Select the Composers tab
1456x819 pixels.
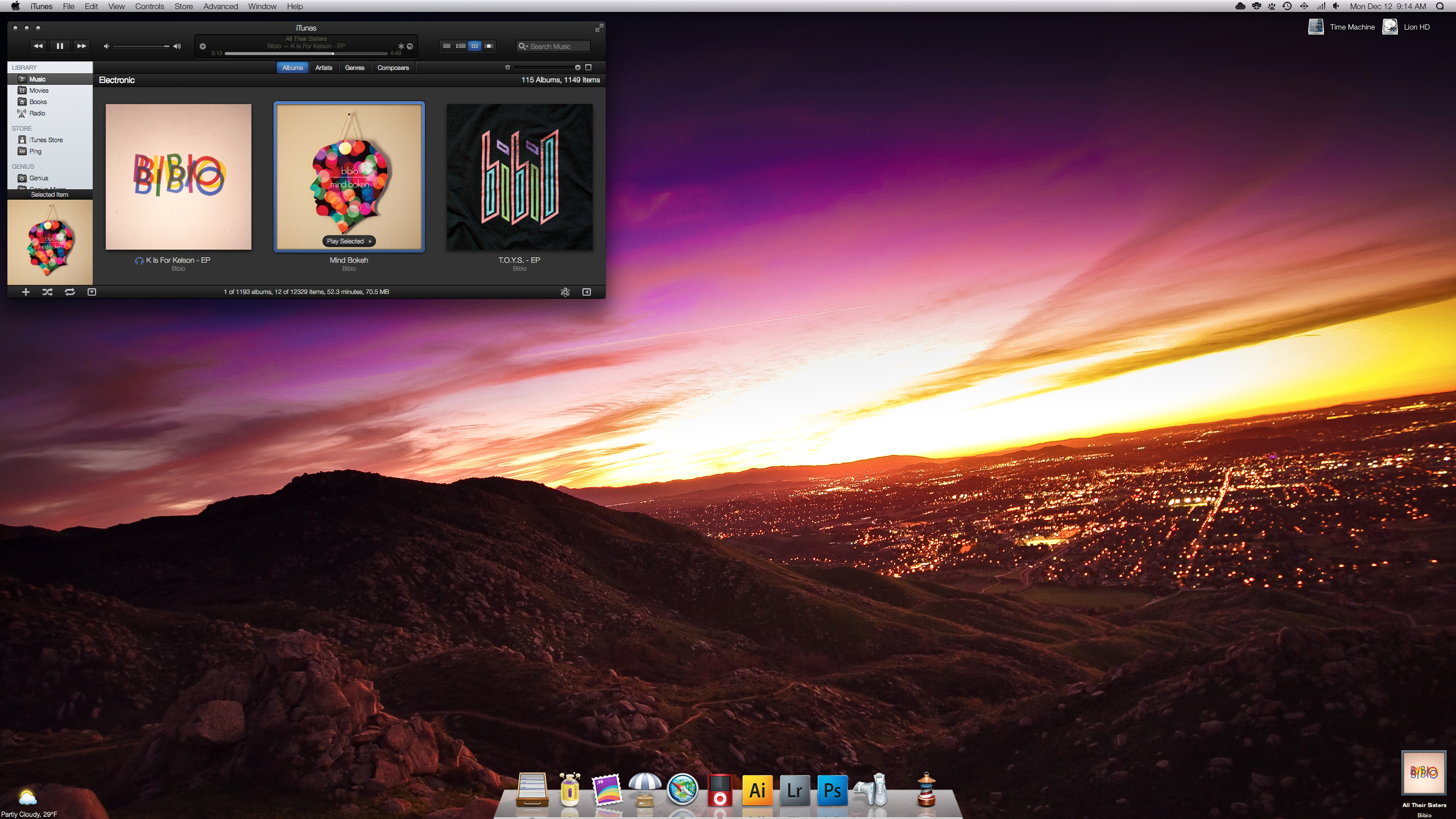pyautogui.click(x=393, y=68)
